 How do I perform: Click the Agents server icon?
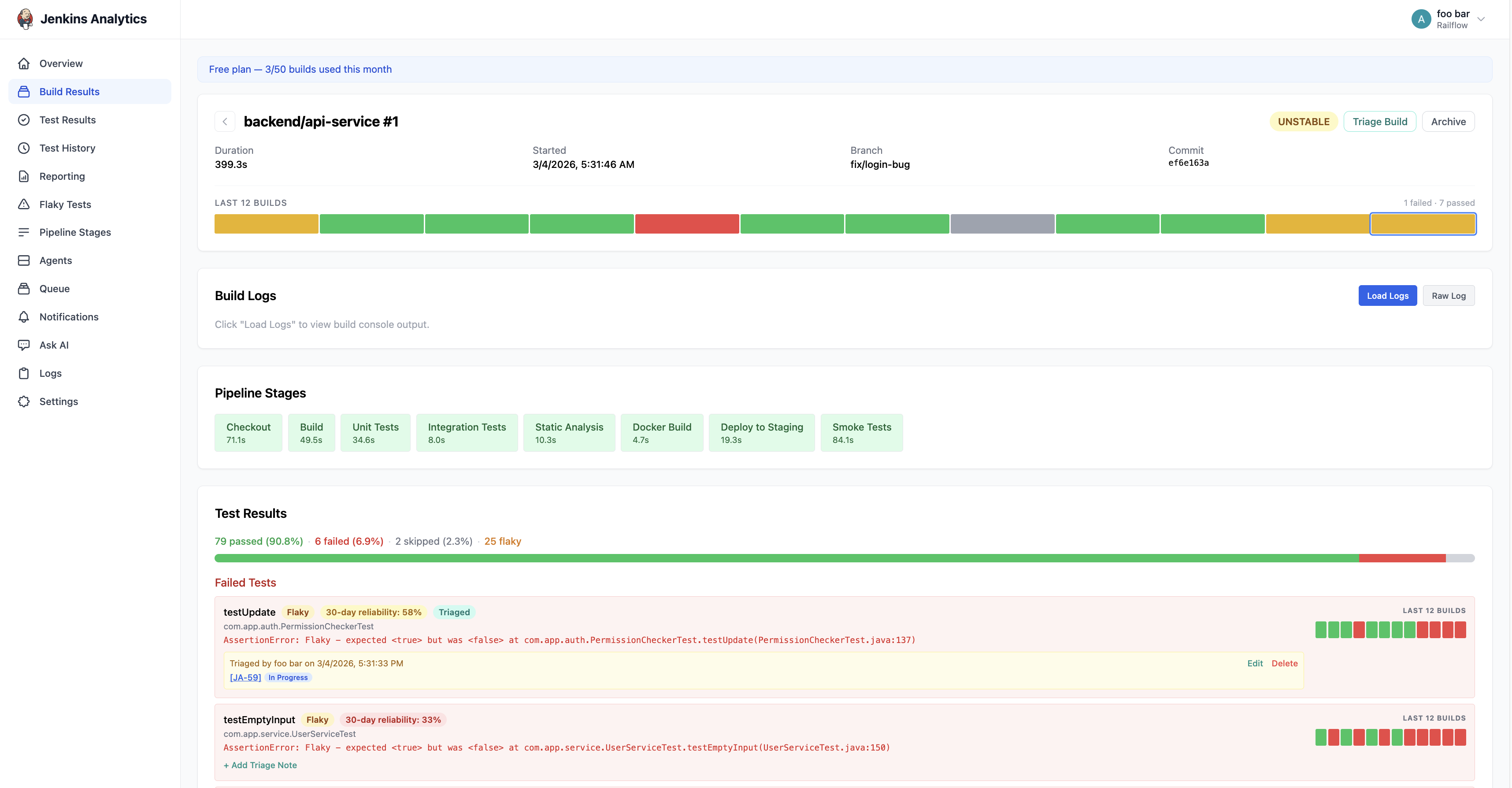pyautogui.click(x=23, y=260)
